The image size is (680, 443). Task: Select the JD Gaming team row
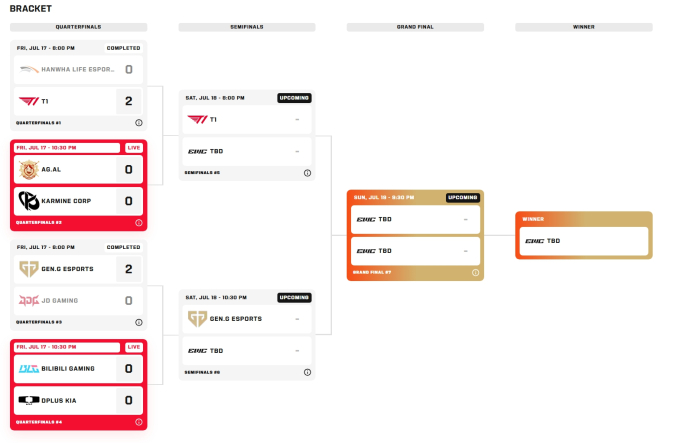[78, 300]
